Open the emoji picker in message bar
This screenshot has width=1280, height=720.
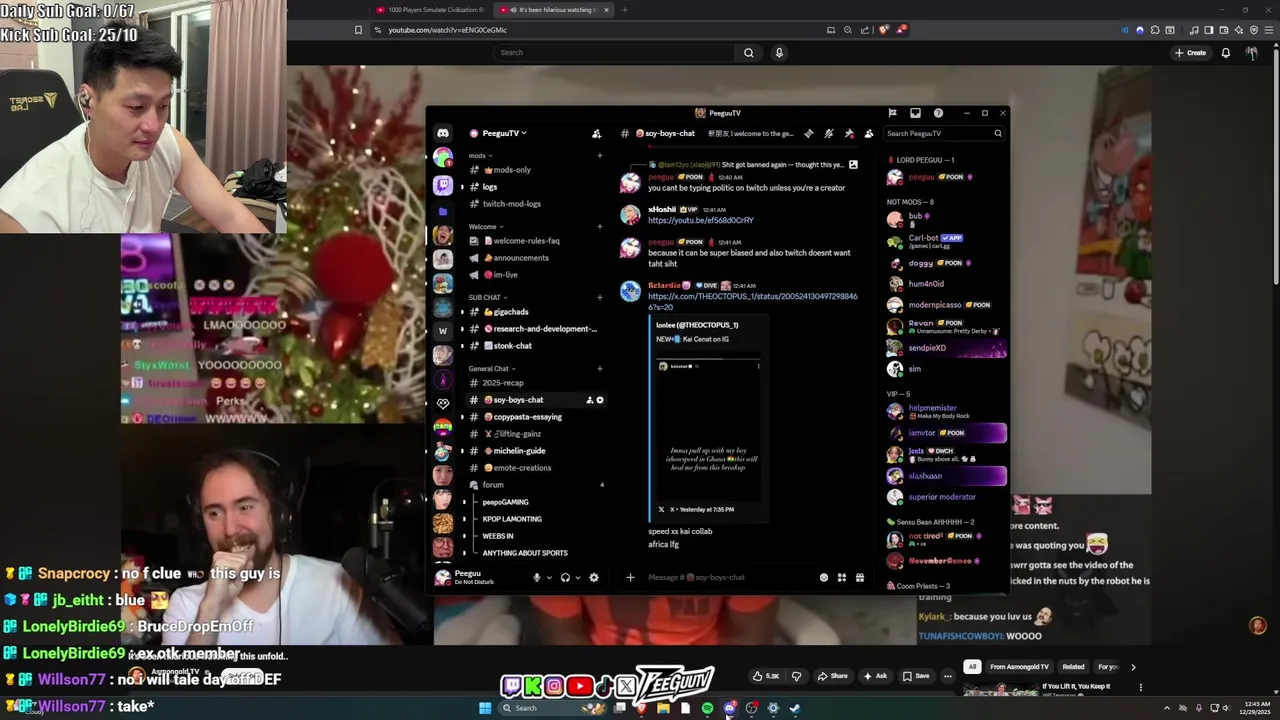(824, 577)
